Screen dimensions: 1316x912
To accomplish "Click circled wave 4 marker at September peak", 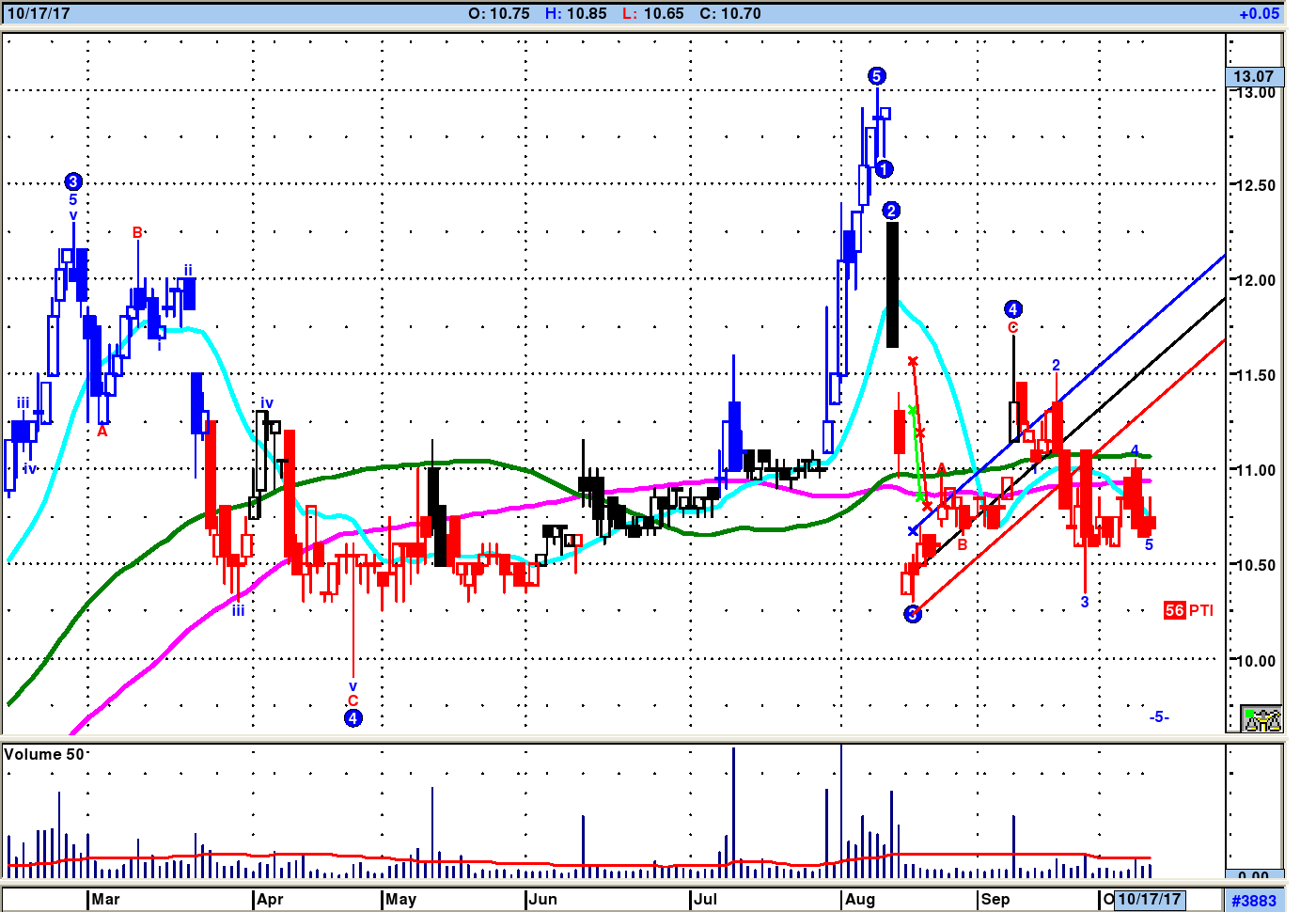I will pos(1012,309).
